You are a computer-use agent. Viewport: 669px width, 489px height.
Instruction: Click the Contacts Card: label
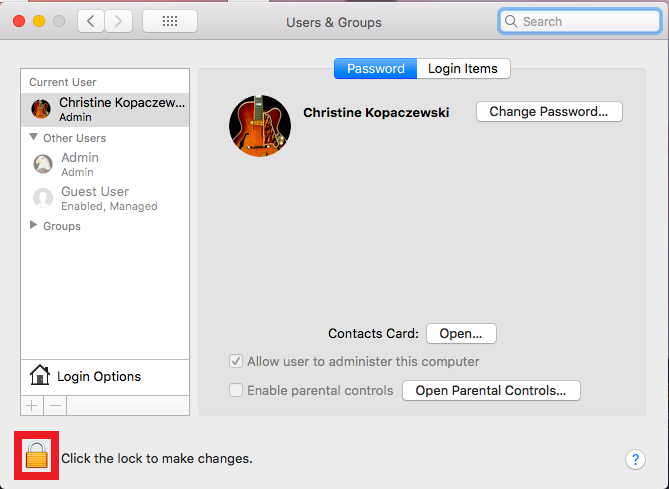373,333
